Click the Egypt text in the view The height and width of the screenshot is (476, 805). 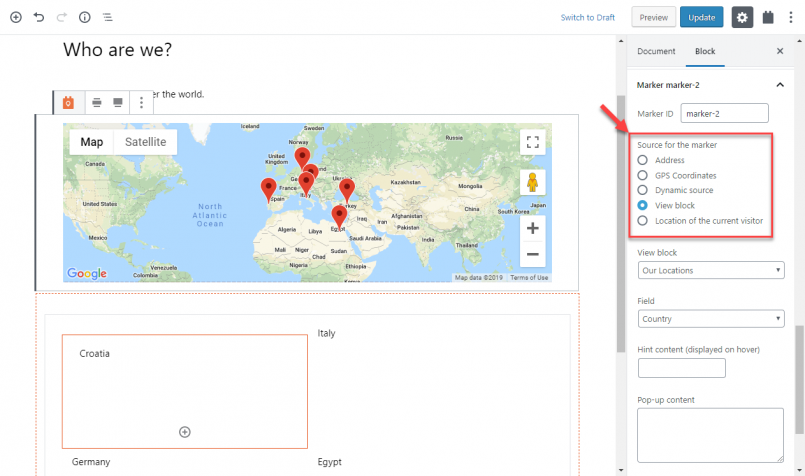pyautogui.click(x=329, y=462)
